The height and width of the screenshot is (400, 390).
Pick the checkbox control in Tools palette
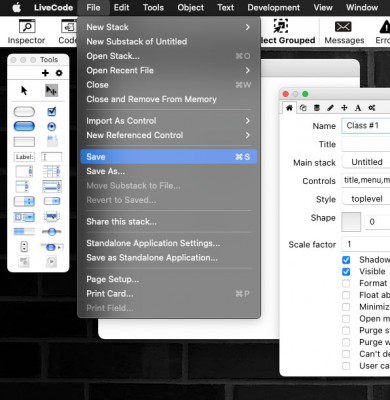(52, 111)
